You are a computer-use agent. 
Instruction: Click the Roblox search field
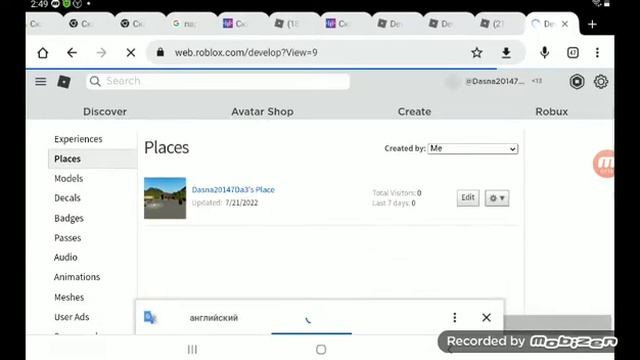218,81
